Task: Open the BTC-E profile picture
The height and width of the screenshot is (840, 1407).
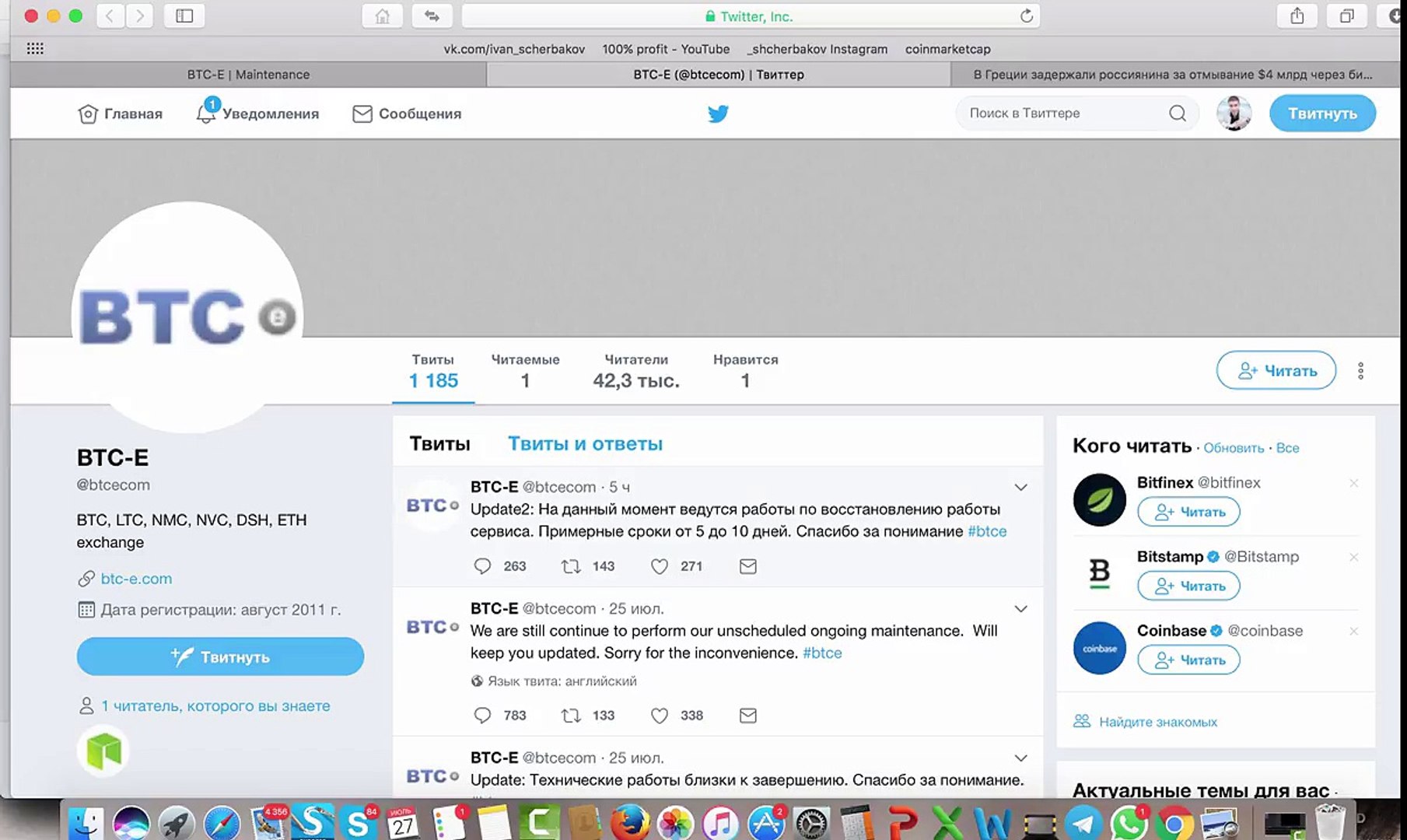Action: coord(187,317)
